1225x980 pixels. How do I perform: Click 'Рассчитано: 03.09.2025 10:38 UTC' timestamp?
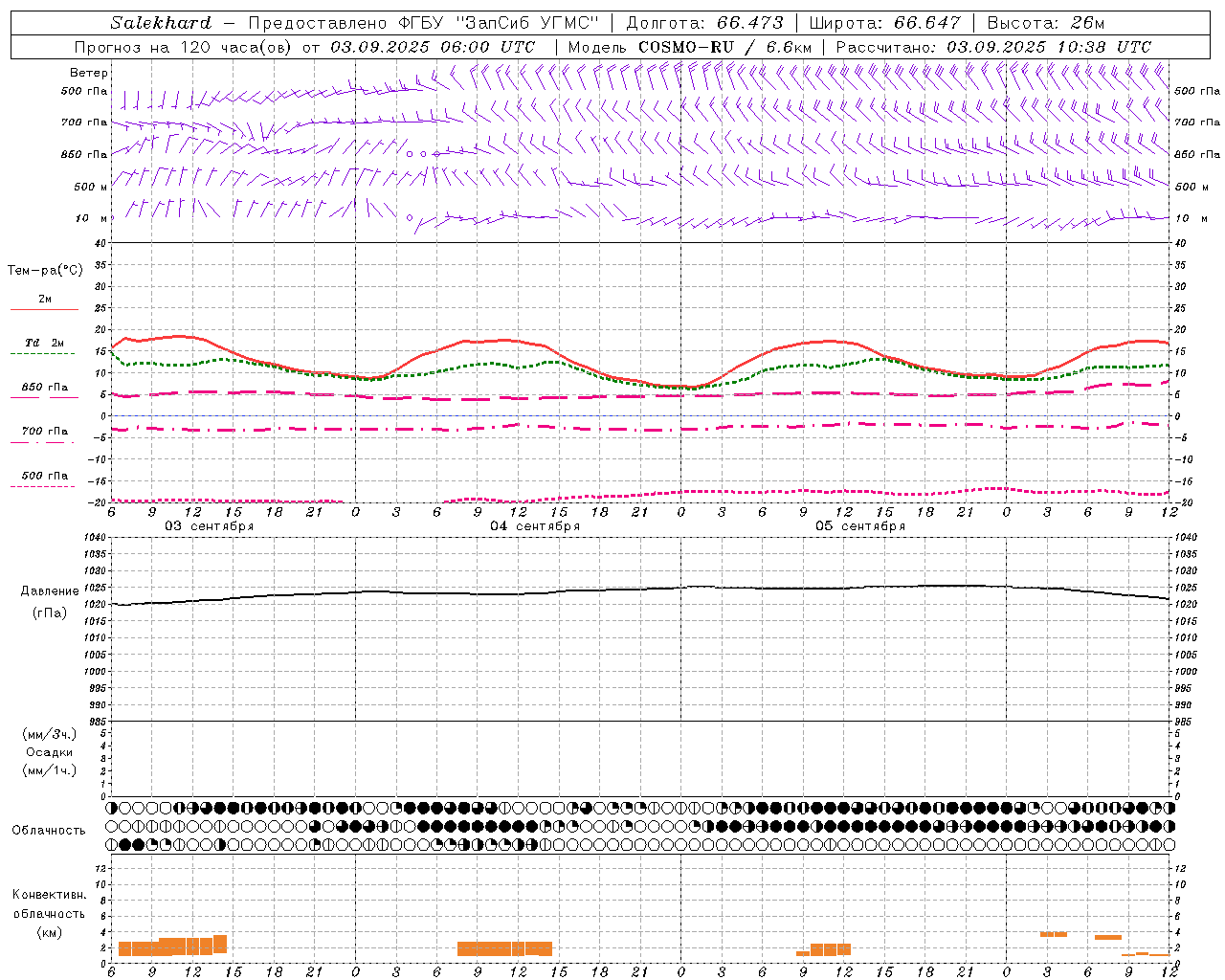click(993, 47)
